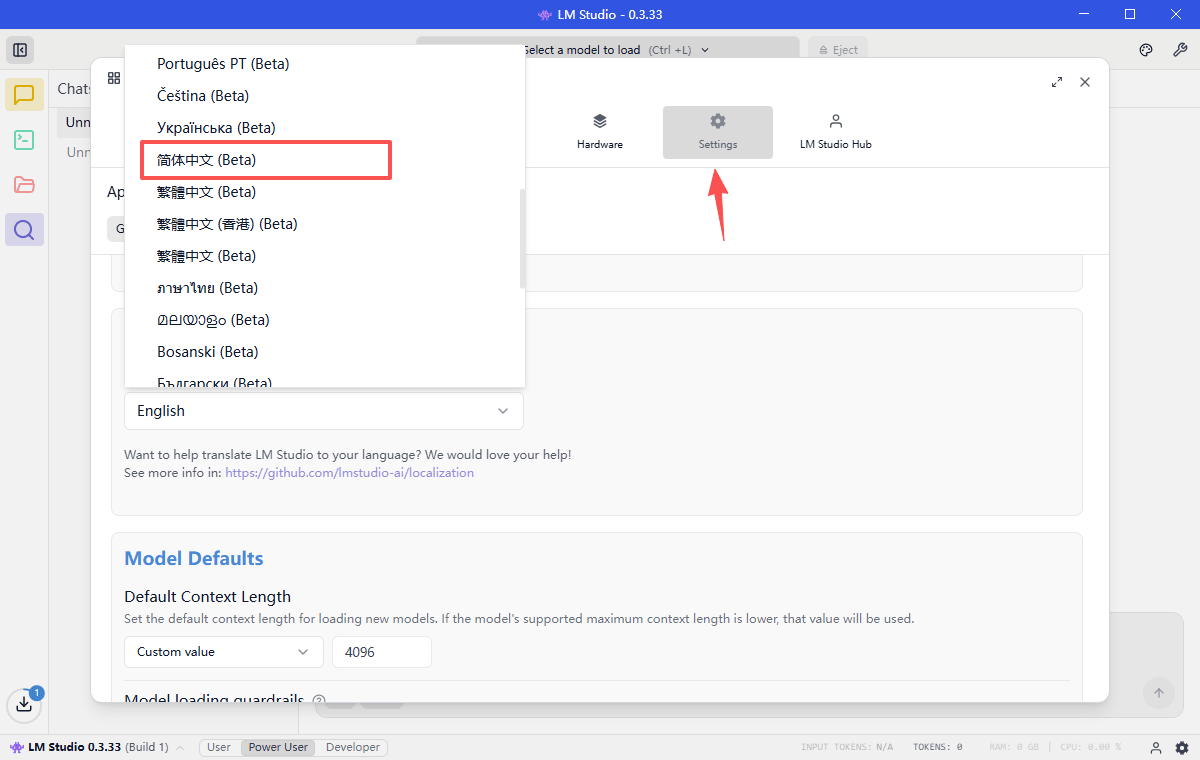Switch to User mode

219,747
